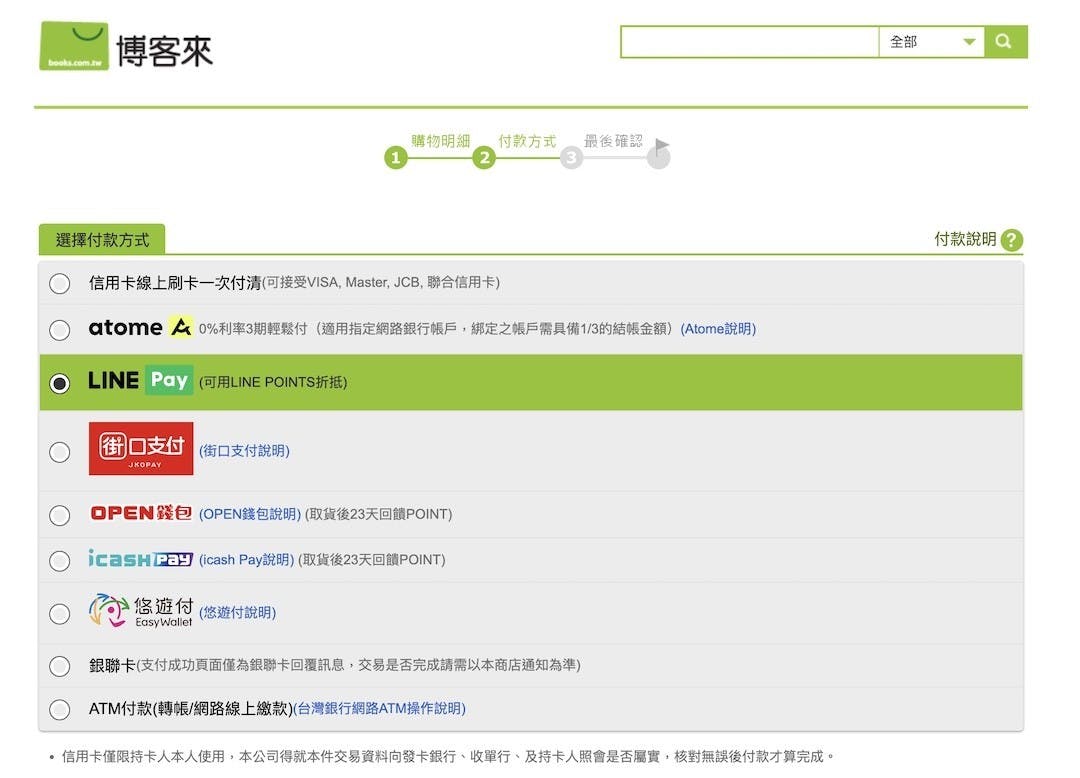This screenshot has width=1080, height=778.
Task: Open the (悠遊付說明) link
Action: 238,613
